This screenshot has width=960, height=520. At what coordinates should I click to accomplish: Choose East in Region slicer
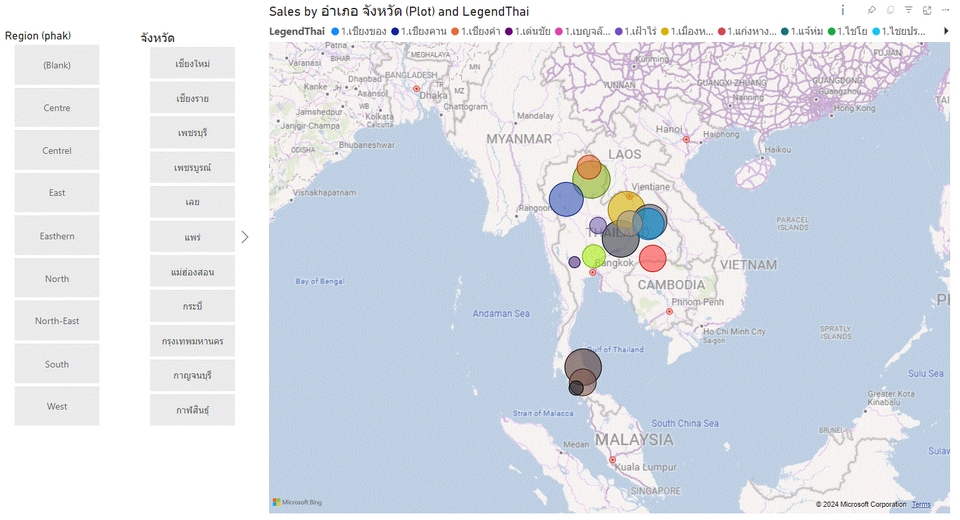coord(57,193)
